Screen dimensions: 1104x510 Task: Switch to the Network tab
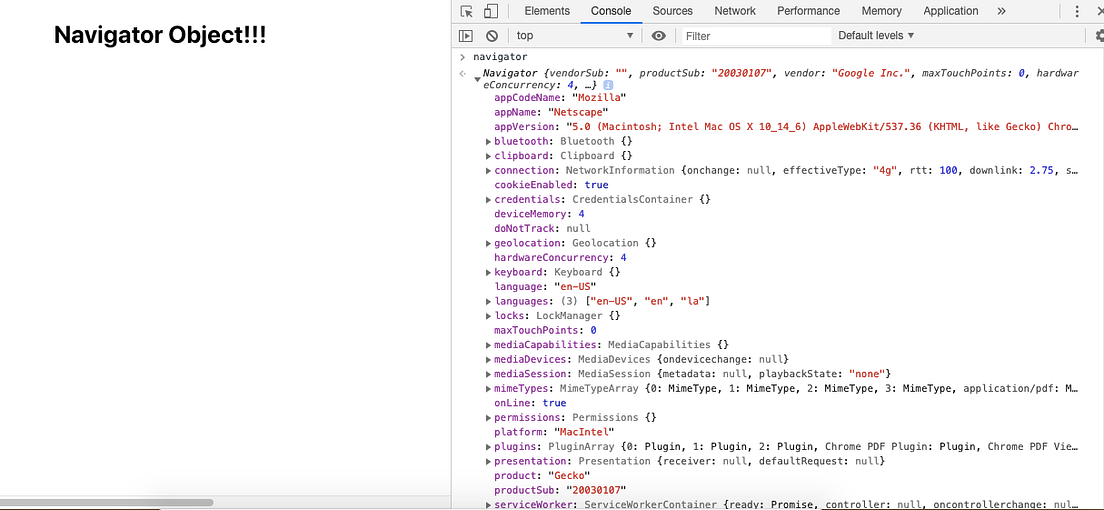(735, 11)
